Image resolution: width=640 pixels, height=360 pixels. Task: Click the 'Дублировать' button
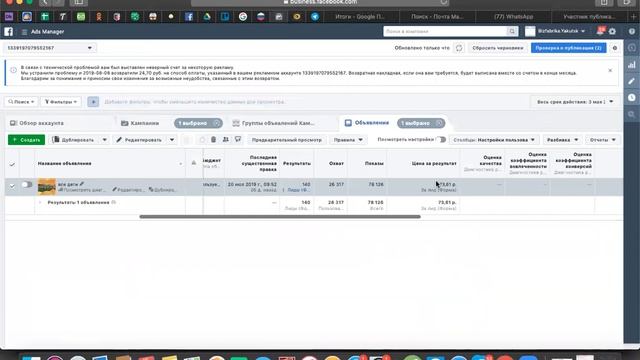(x=74, y=140)
